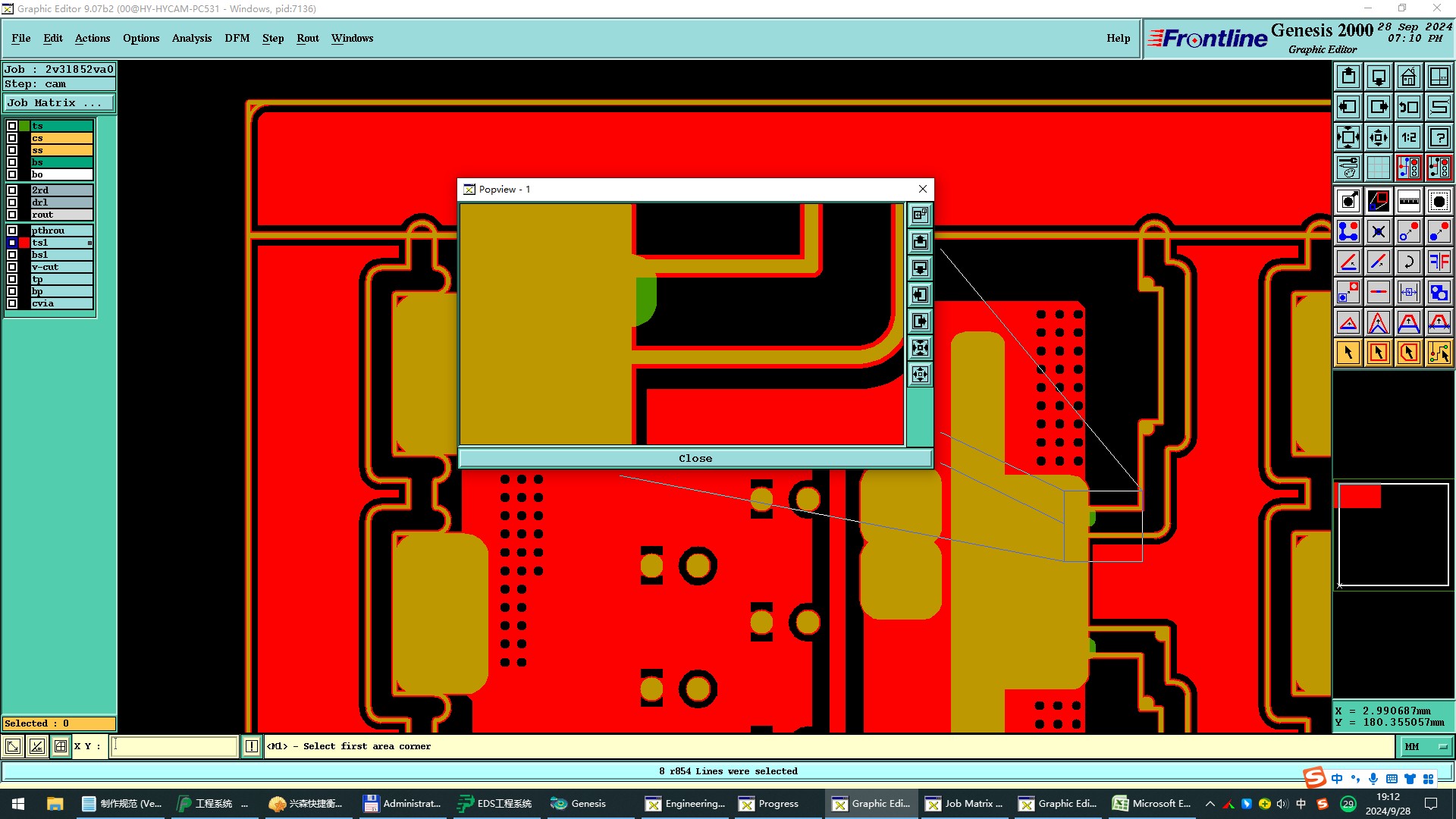Screen dimensions: 1456x819
Task: Click the Home view icon
Action: (x=1408, y=77)
